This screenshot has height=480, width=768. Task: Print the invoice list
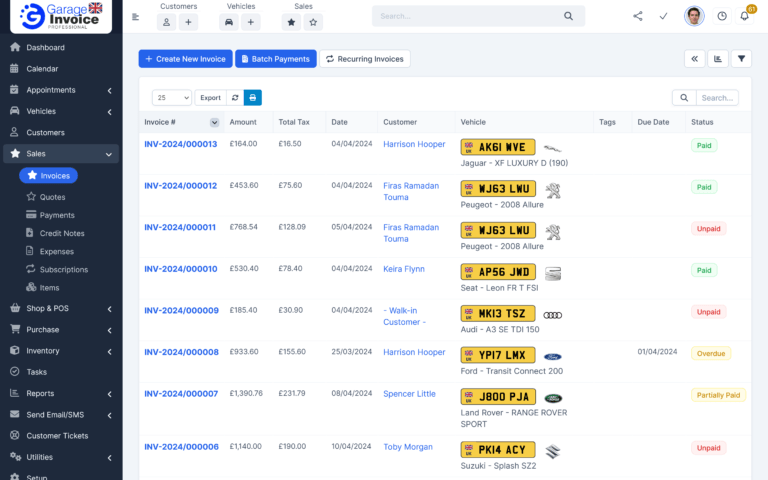pos(253,98)
